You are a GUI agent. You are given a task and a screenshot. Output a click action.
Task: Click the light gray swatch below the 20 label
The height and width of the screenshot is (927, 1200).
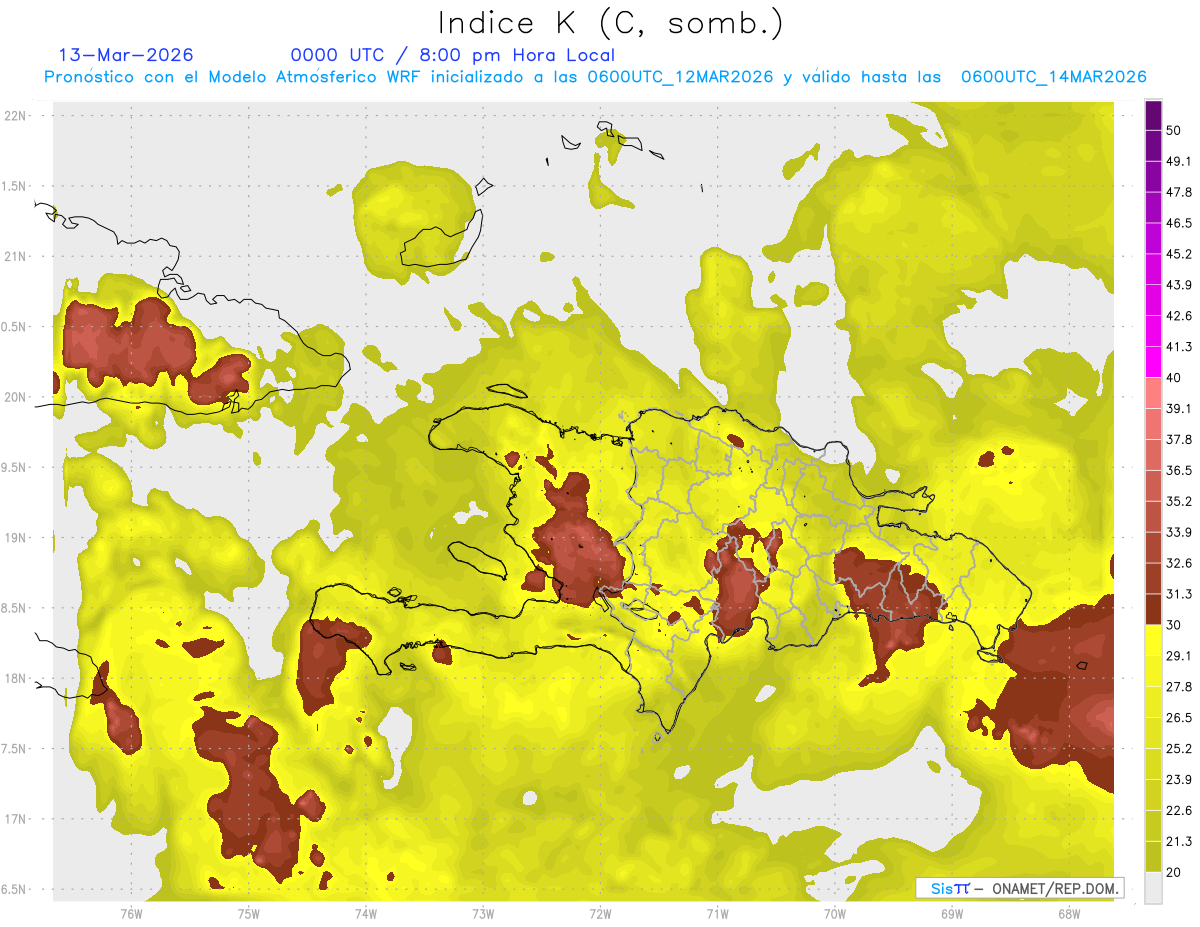point(1153,888)
